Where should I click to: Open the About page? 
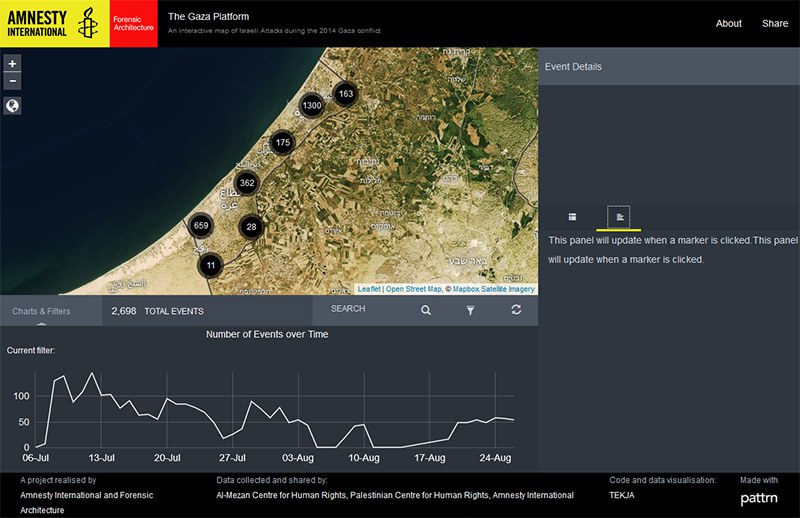point(728,23)
